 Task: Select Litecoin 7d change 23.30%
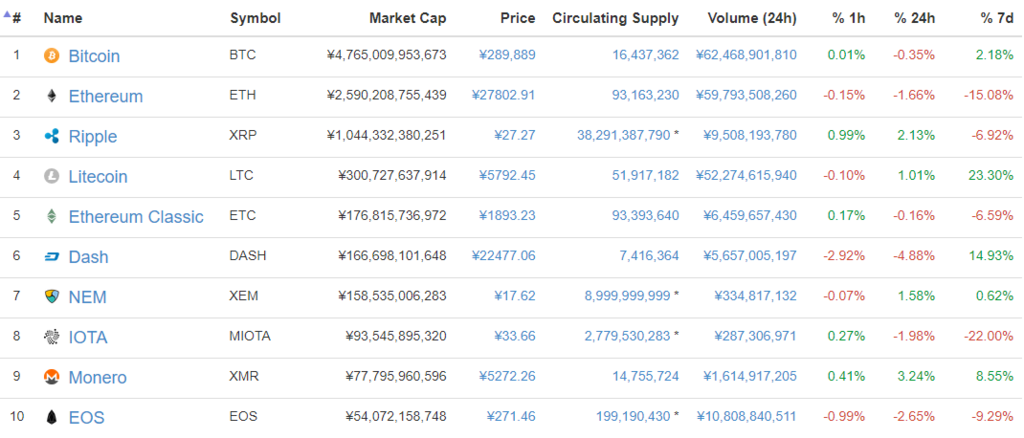[993, 176]
